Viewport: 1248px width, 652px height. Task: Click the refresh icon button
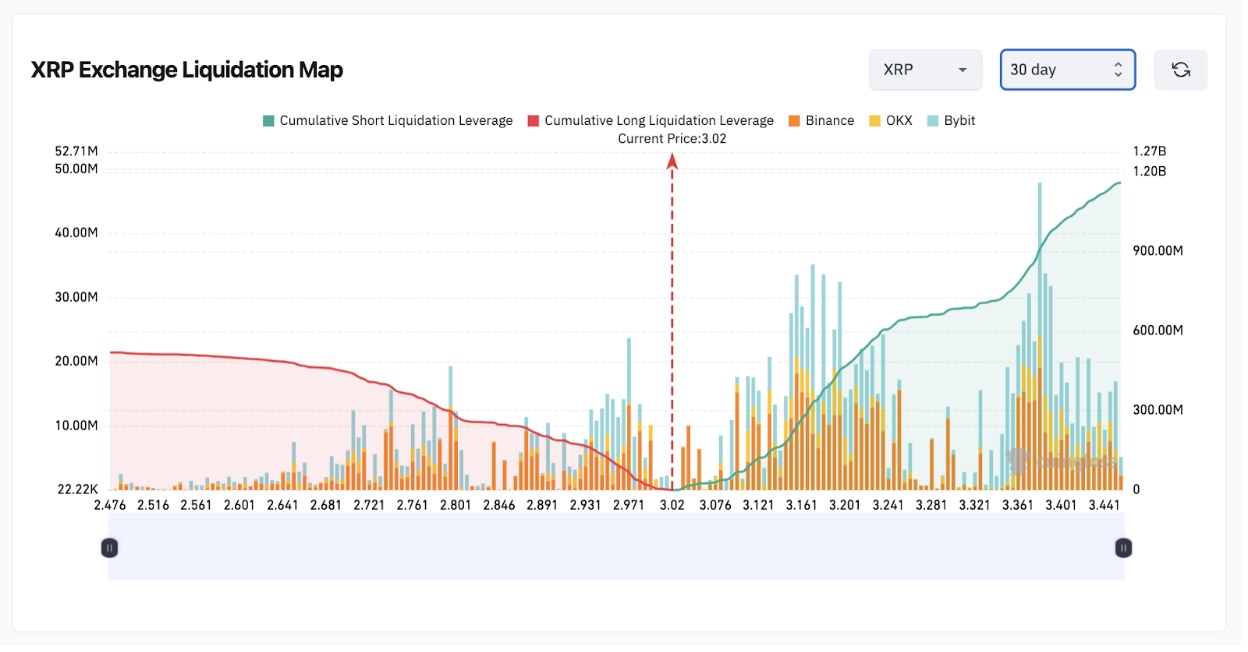1180,70
